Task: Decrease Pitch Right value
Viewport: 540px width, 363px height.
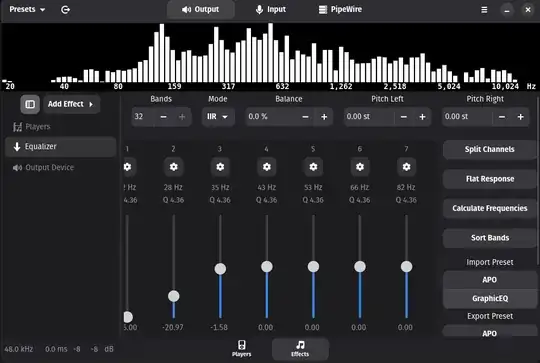Action: click(502, 117)
